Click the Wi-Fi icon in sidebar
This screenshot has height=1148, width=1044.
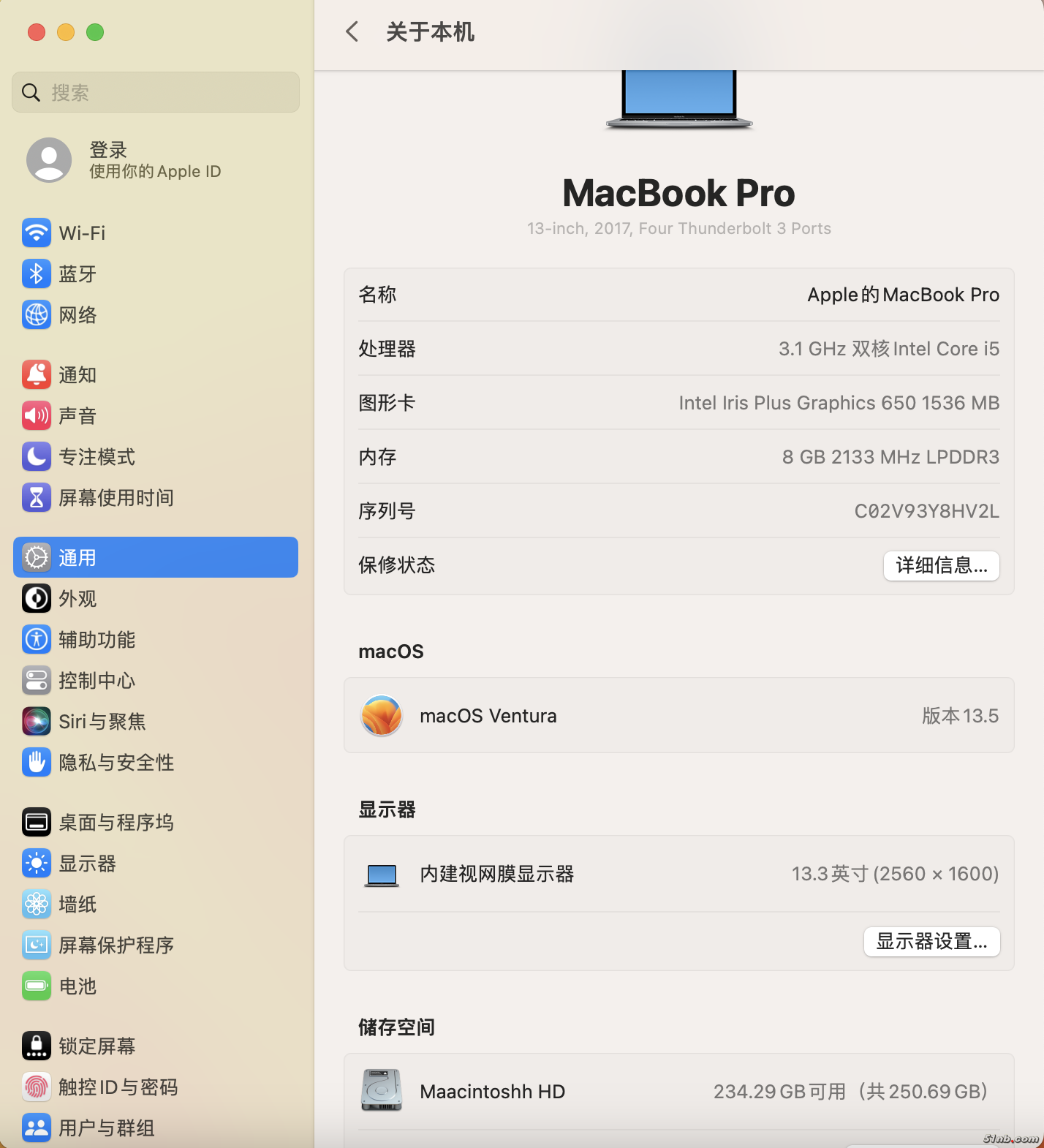(x=37, y=233)
